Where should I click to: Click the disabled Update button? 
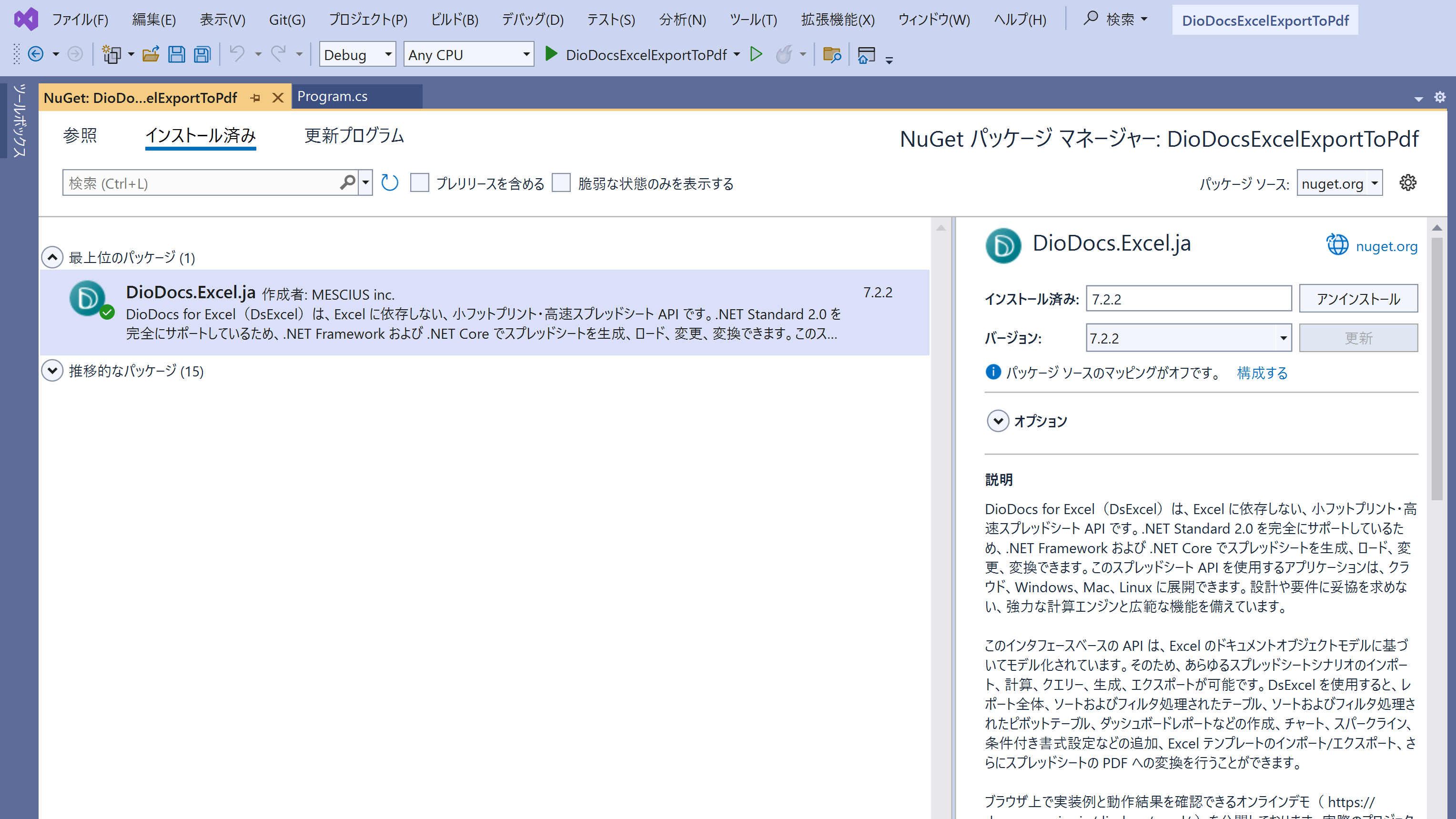(1358, 338)
